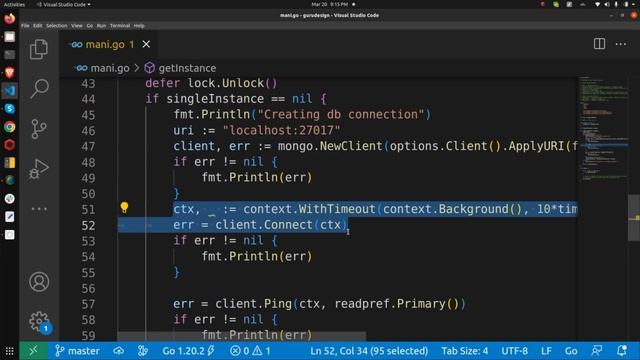Open the Explorer view in the activity bar

[39, 49]
